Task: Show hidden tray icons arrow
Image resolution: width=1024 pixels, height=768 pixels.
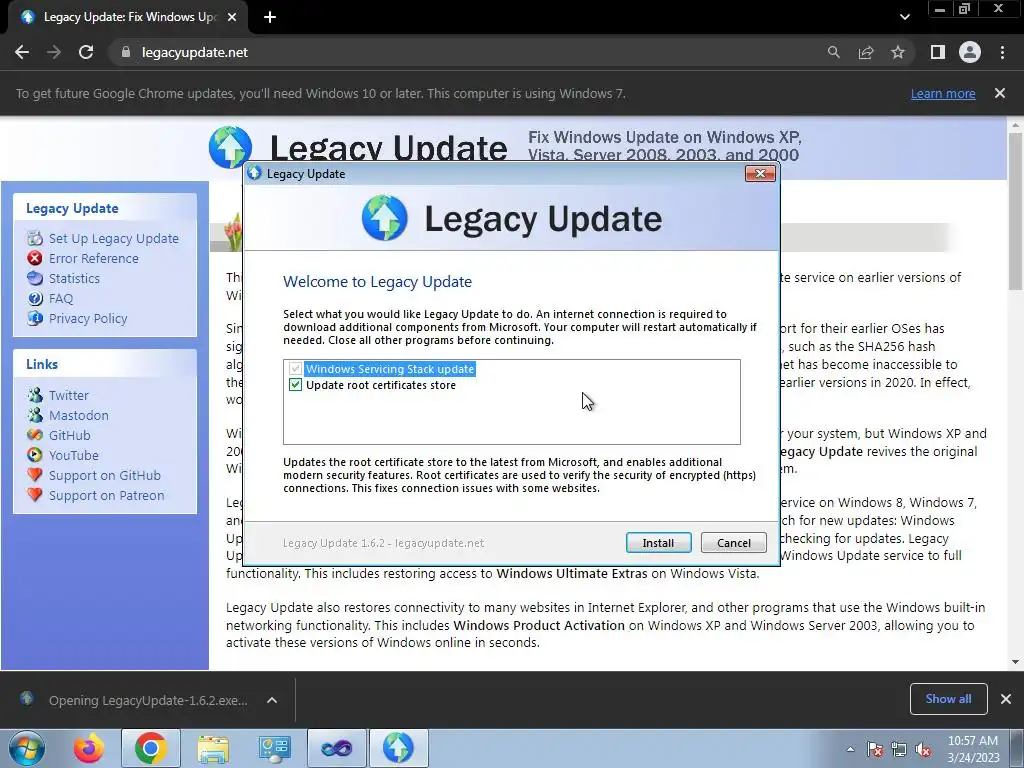Action: (x=850, y=749)
